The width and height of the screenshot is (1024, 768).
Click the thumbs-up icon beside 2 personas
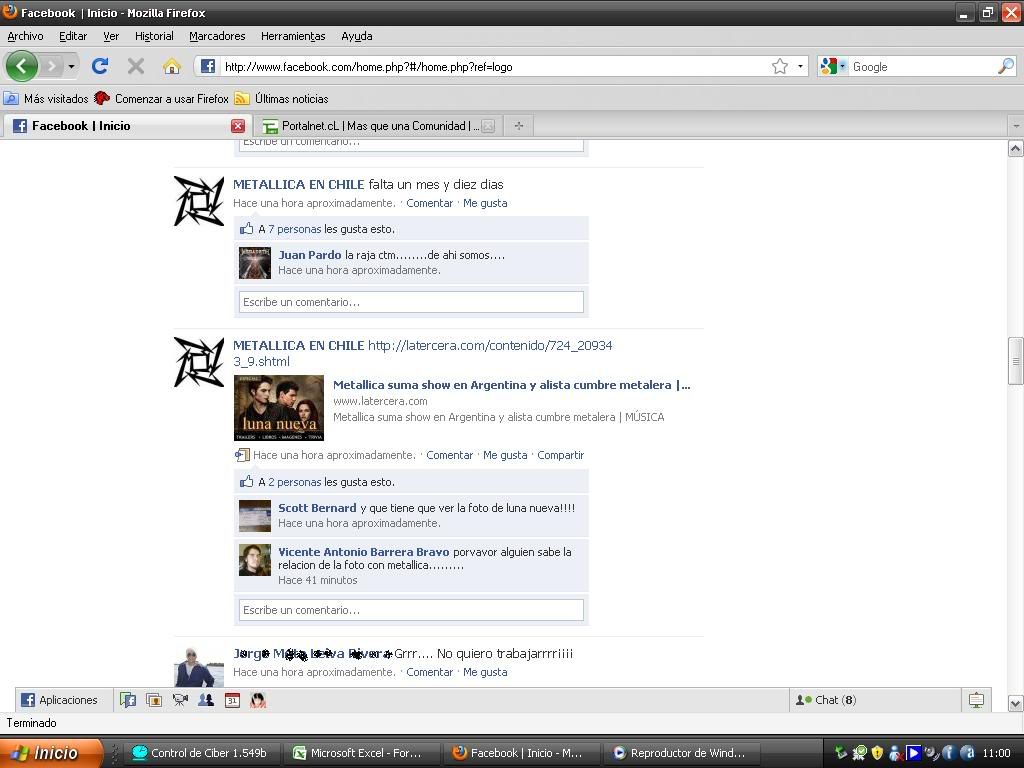246,482
